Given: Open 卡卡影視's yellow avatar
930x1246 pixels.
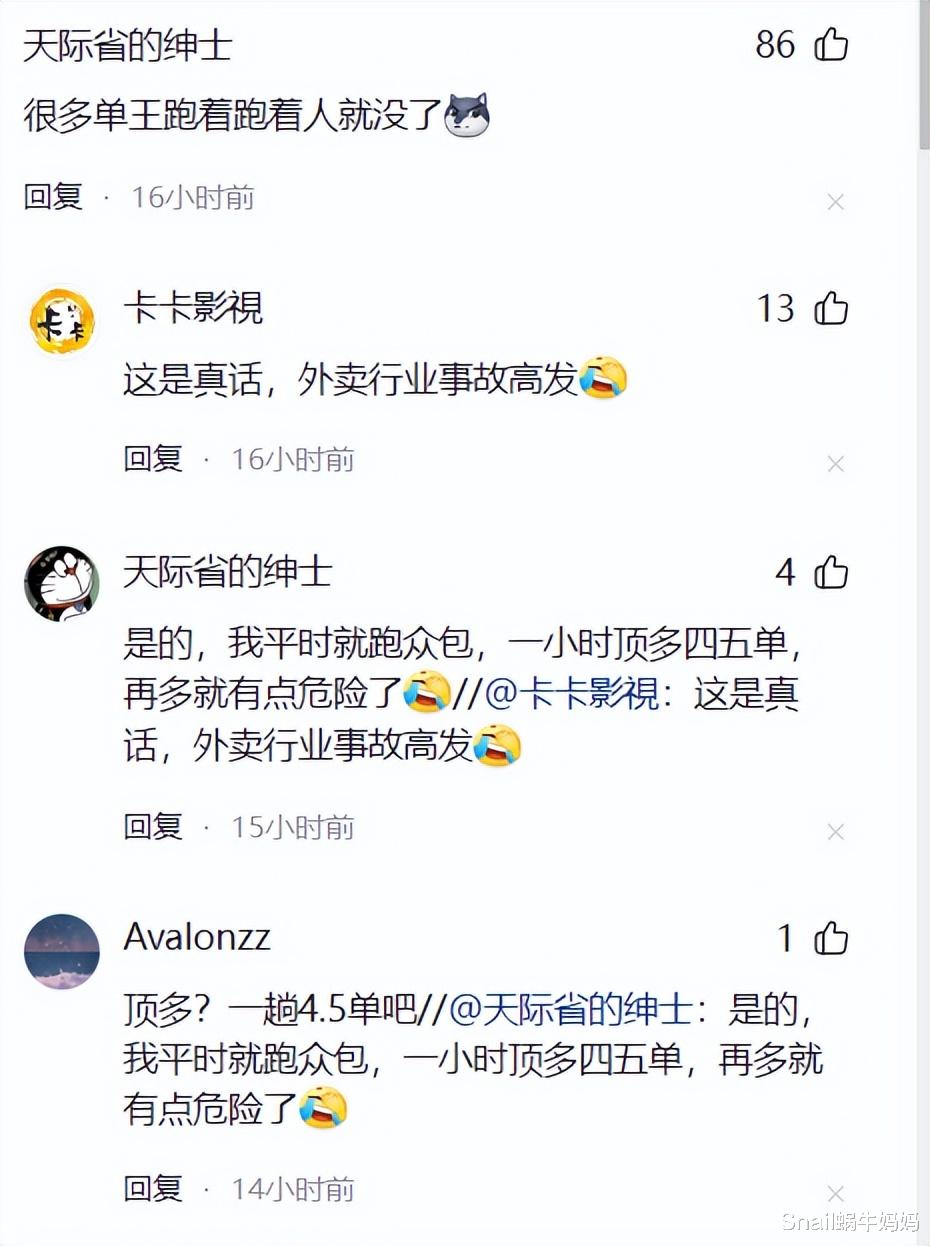Looking at the screenshot, I should [62, 322].
